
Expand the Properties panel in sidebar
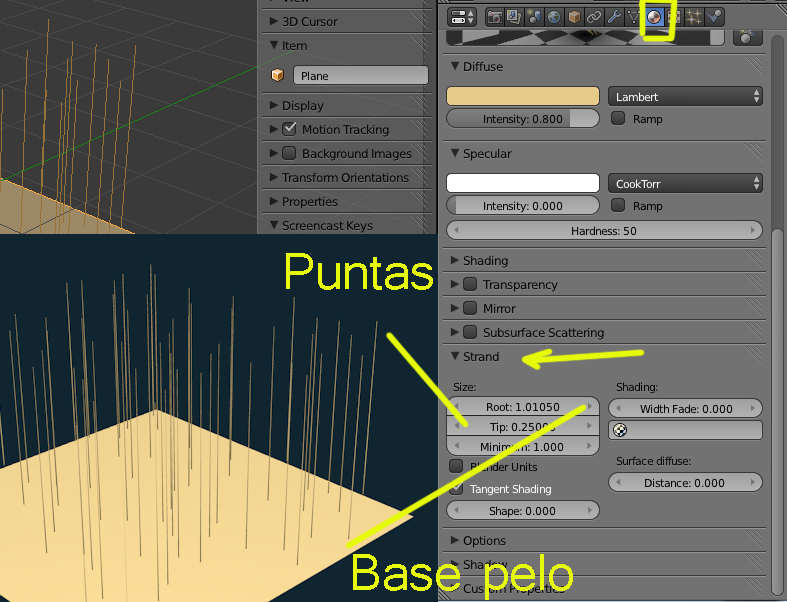274,201
